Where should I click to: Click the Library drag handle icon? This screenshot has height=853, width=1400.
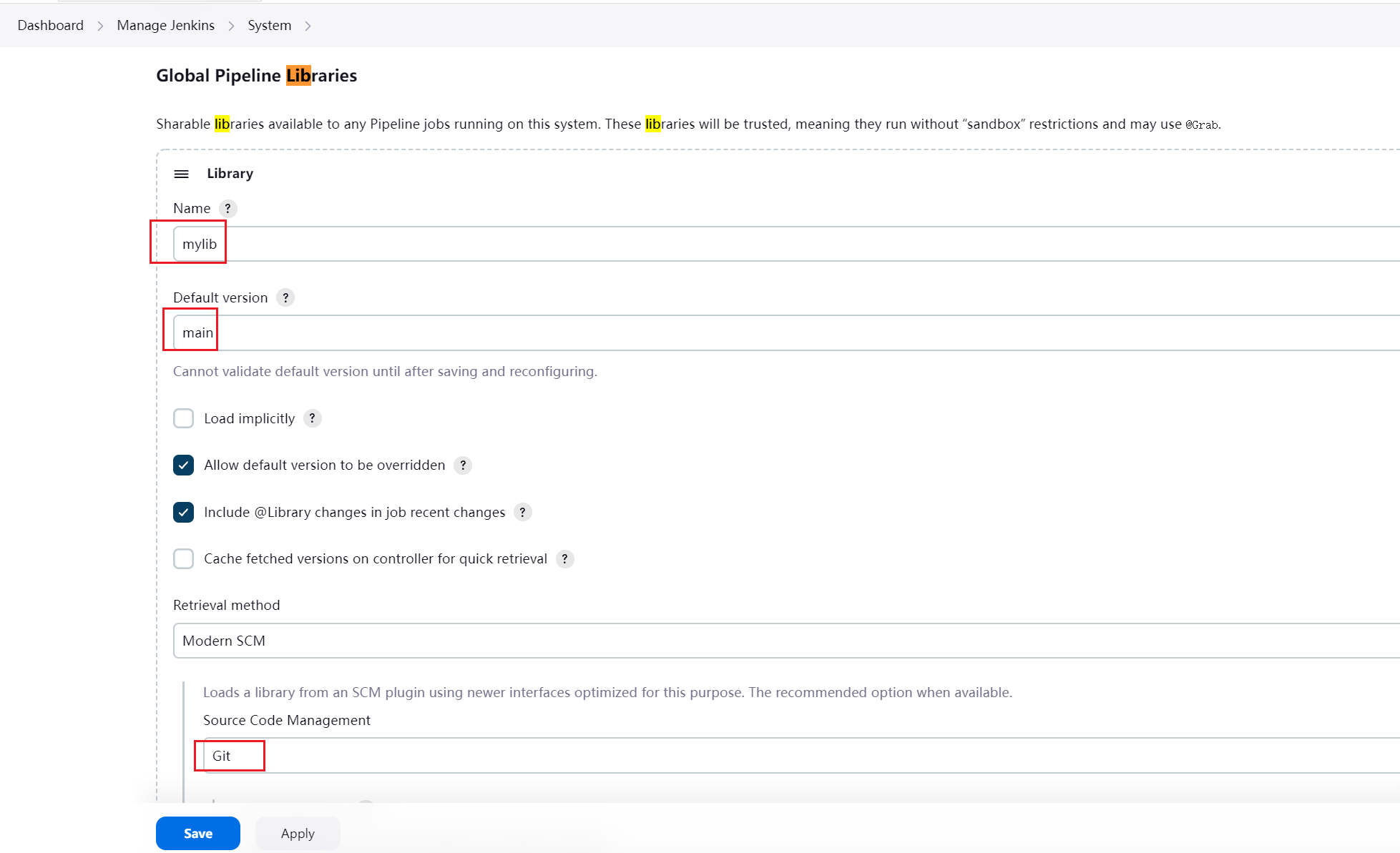[182, 174]
